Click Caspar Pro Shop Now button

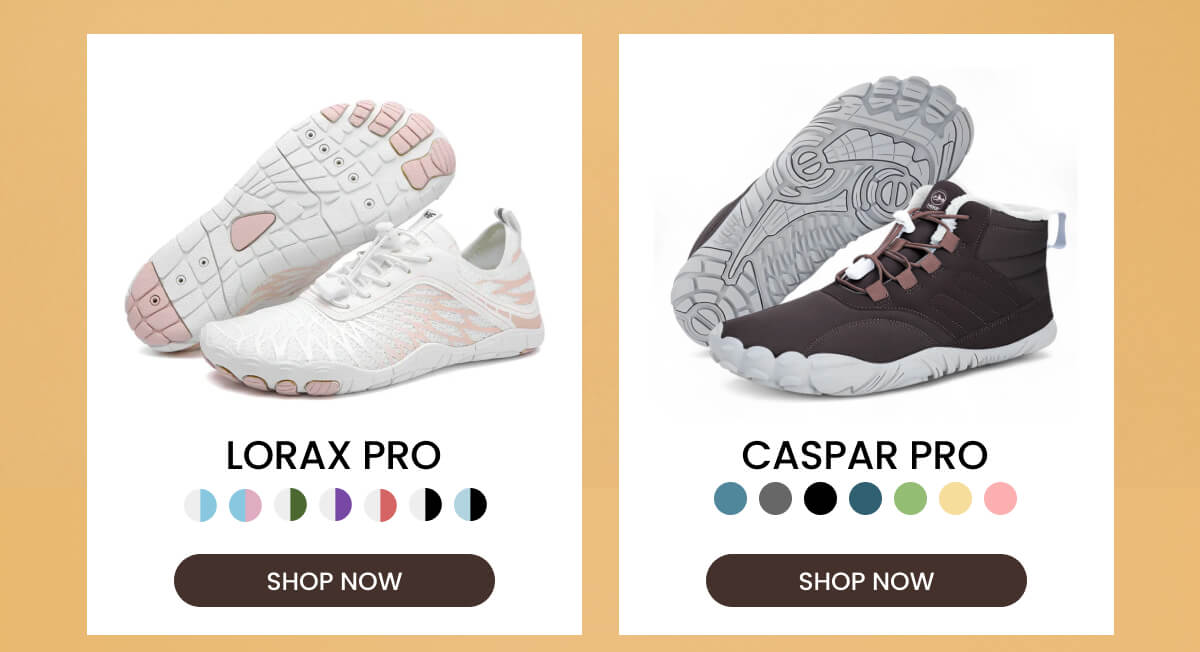tap(866, 581)
